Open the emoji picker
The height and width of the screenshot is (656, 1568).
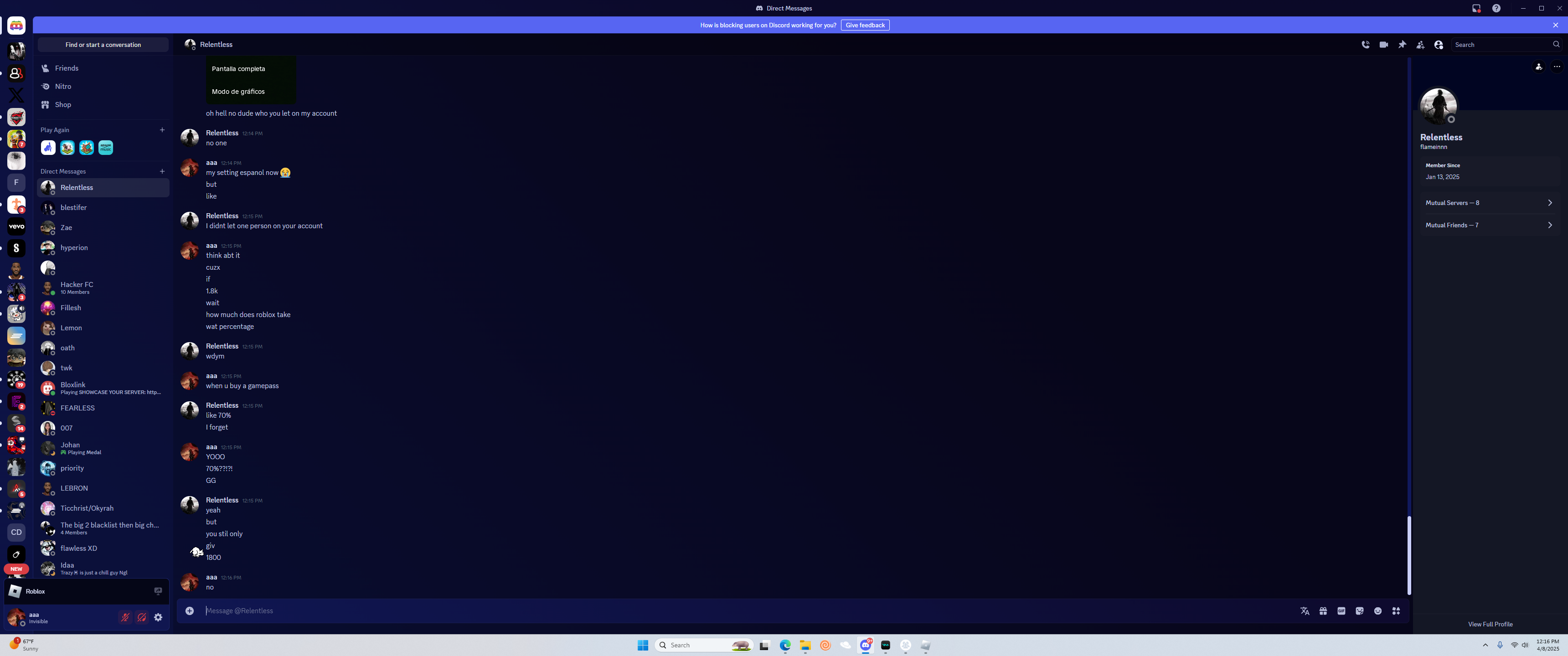[x=1377, y=610]
